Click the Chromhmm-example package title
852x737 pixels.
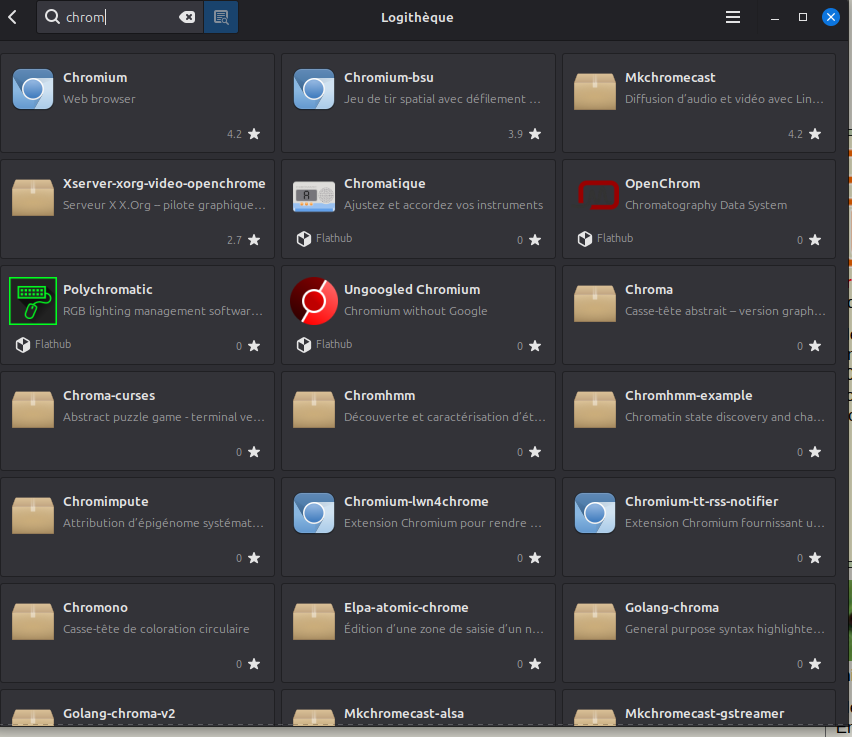tap(688, 396)
